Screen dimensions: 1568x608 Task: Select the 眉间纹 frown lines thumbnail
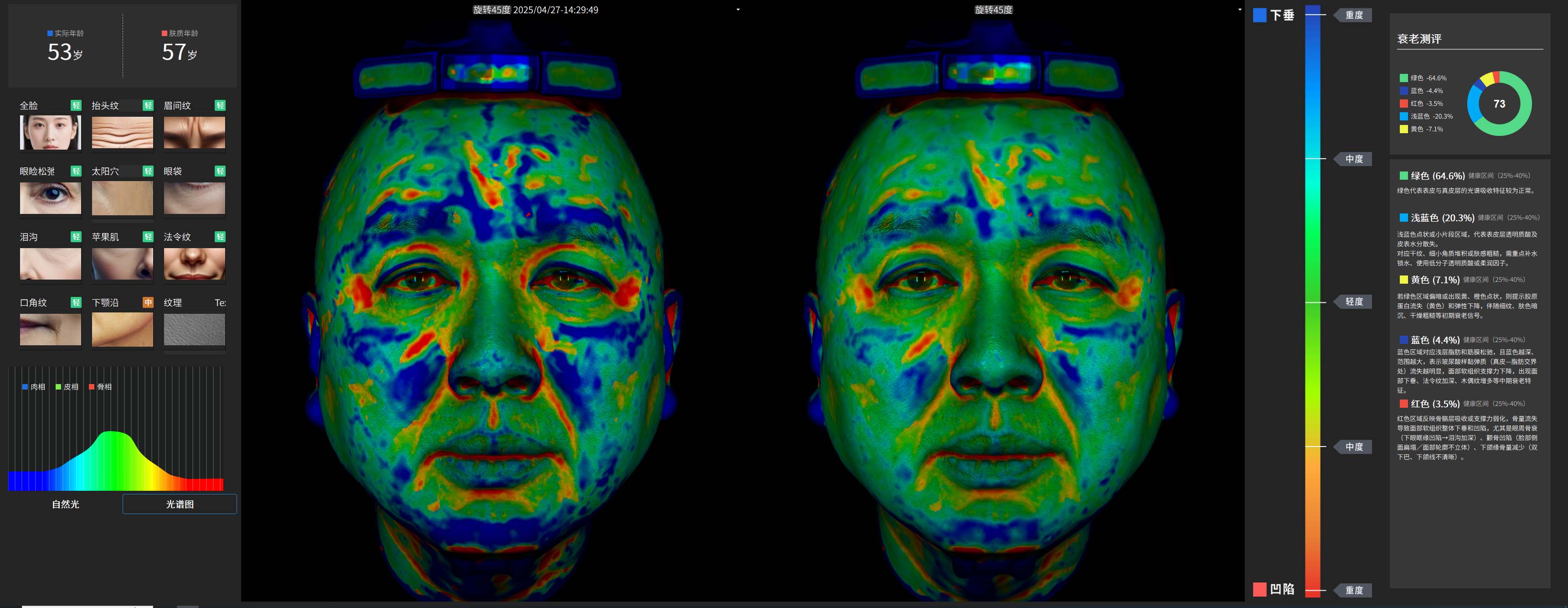(x=194, y=132)
